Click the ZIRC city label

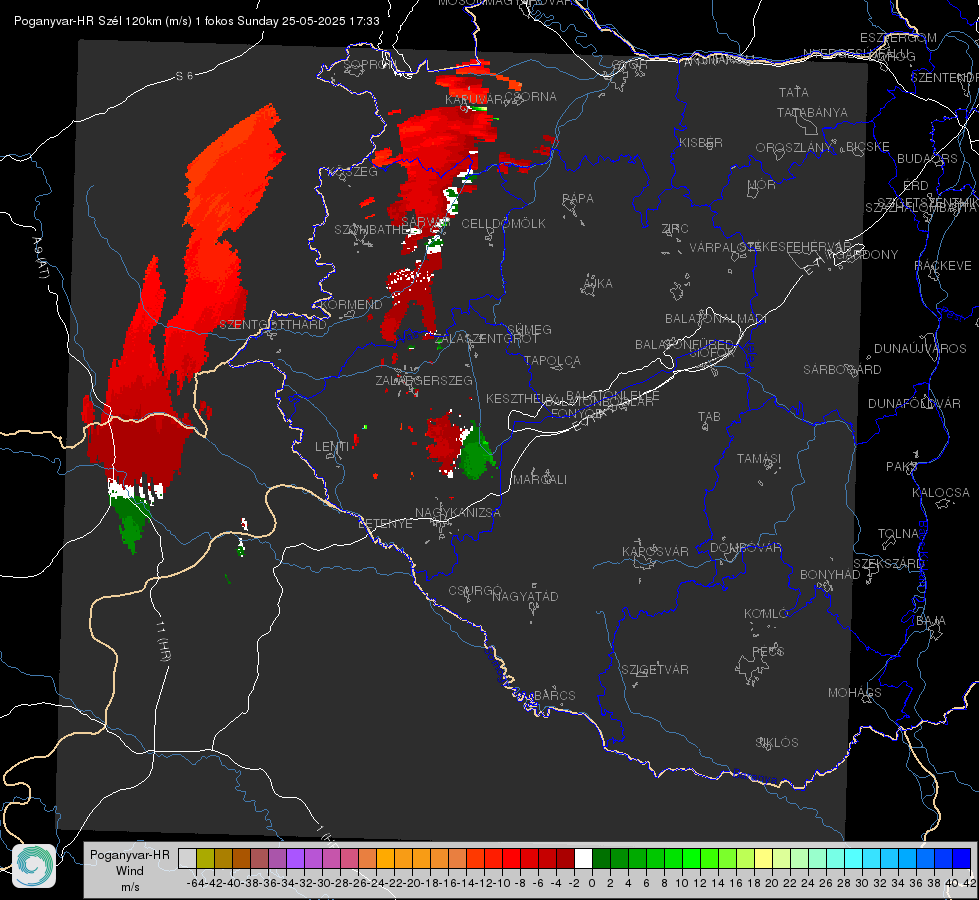(x=675, y=229)
